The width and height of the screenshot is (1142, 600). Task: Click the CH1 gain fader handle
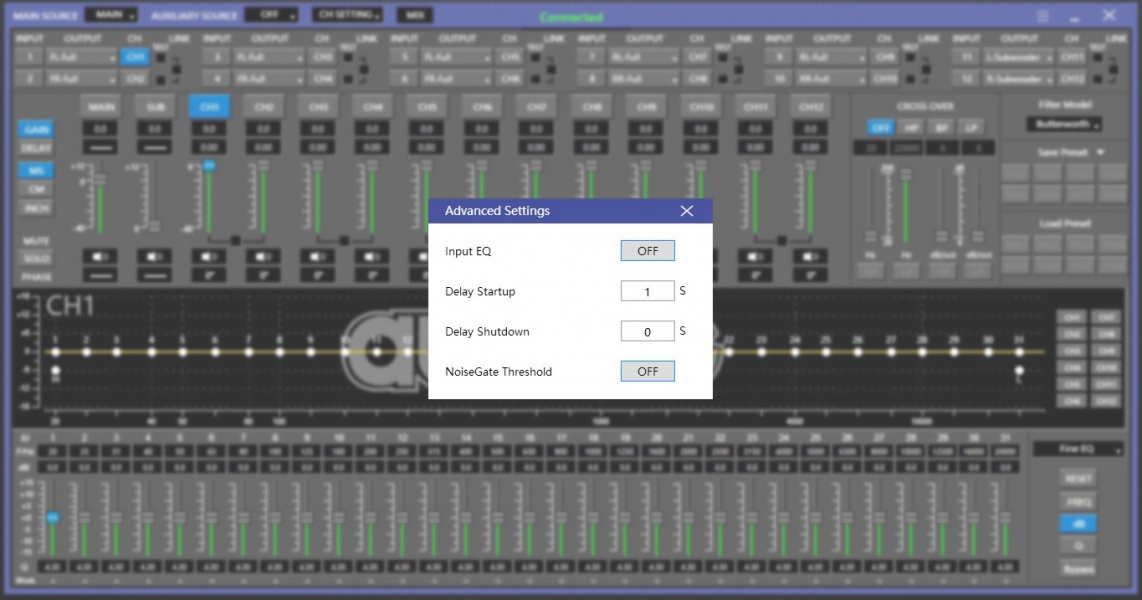click(x=209, y=166)
